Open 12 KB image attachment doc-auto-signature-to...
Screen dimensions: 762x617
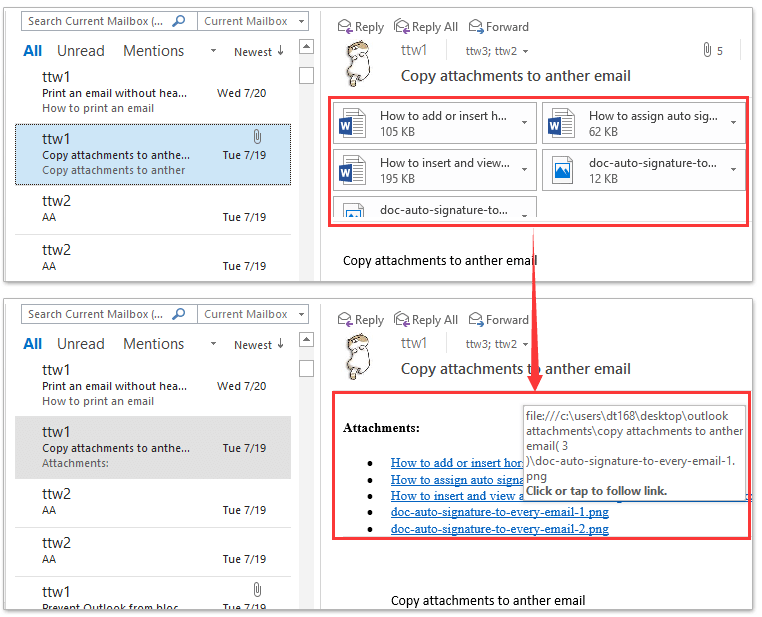[643, 170]
